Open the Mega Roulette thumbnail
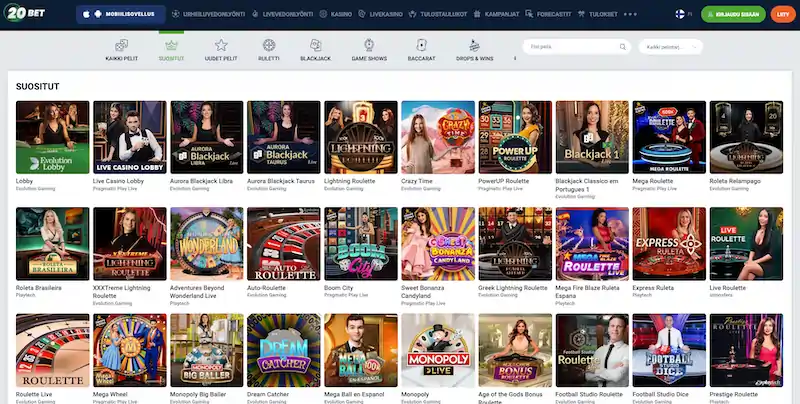 [x=669, y=137]
